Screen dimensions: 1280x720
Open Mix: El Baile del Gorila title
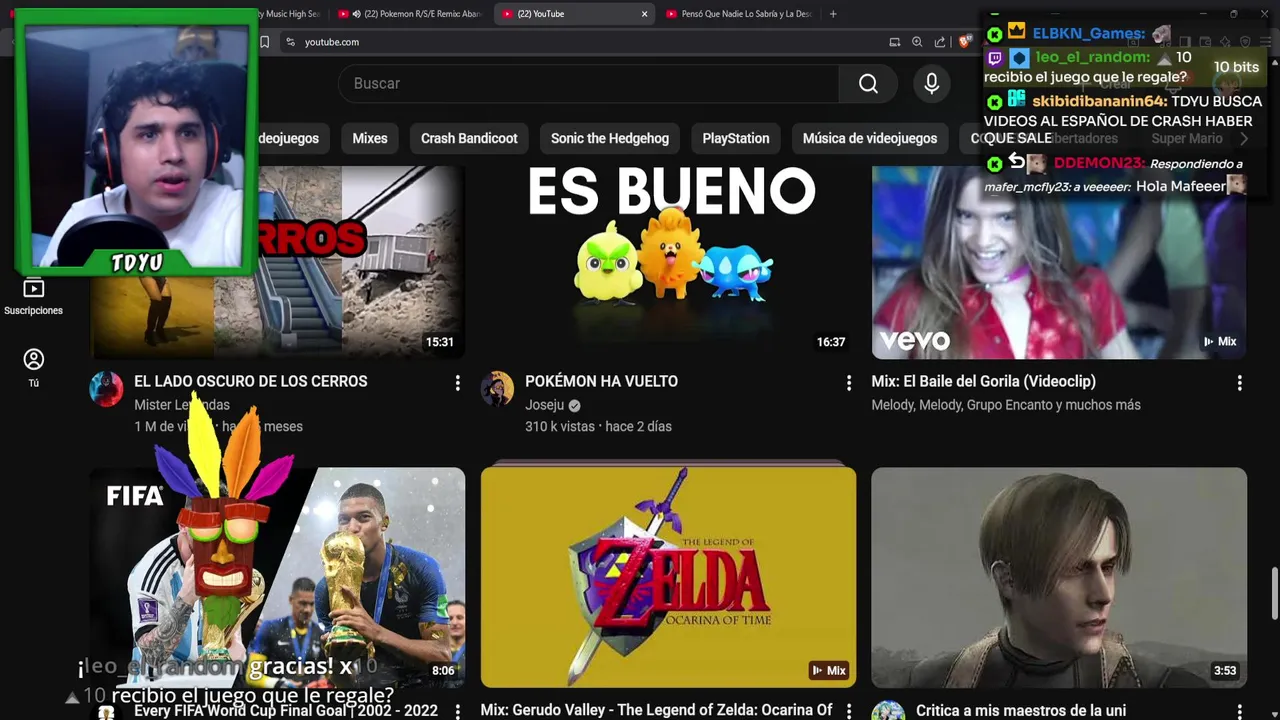(983, 381)
